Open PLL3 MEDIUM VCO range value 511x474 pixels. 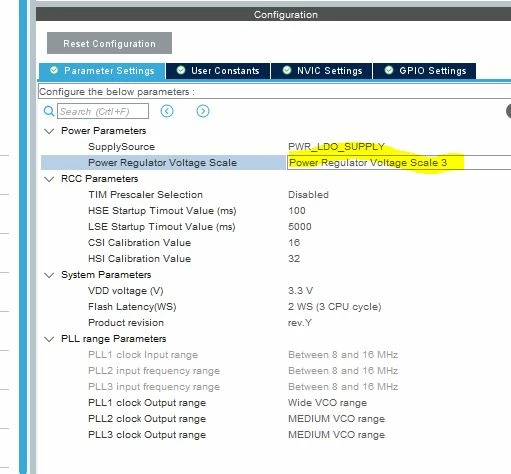tap(336, 435)
